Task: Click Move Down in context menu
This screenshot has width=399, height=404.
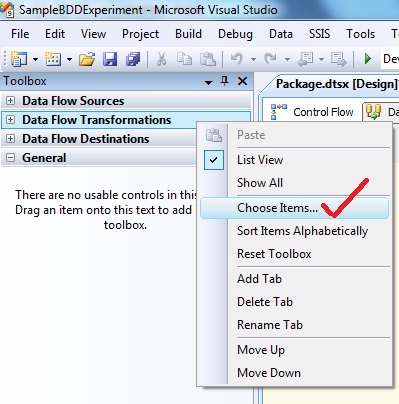Action: pyautogui.click(x=295, y=373)
